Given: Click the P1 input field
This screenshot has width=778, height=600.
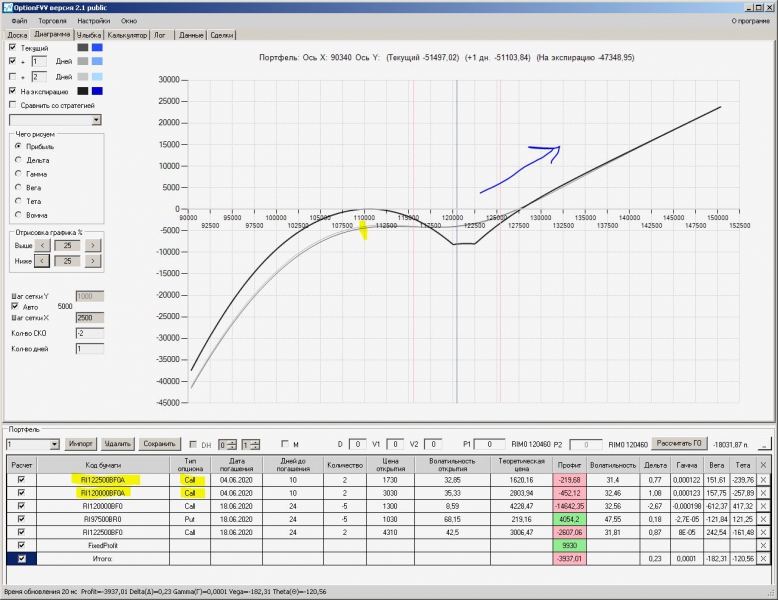Looking at the screenshot, I should pos(489,444).
